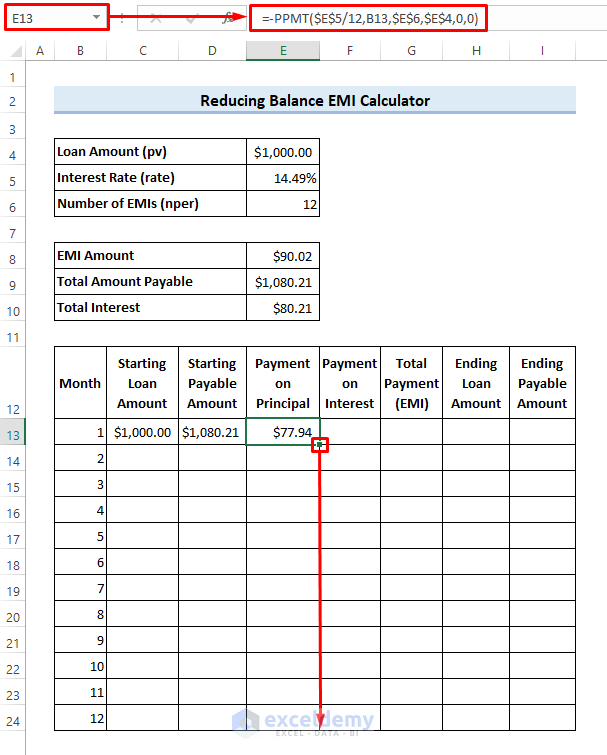Select column C header
Viewport: 607px width, 755px height.
tap(142, 51)
